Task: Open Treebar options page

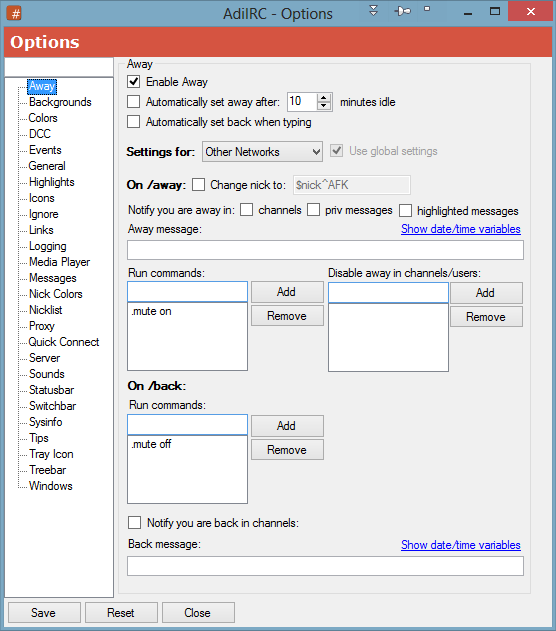Action: click(x=48, y=470)
